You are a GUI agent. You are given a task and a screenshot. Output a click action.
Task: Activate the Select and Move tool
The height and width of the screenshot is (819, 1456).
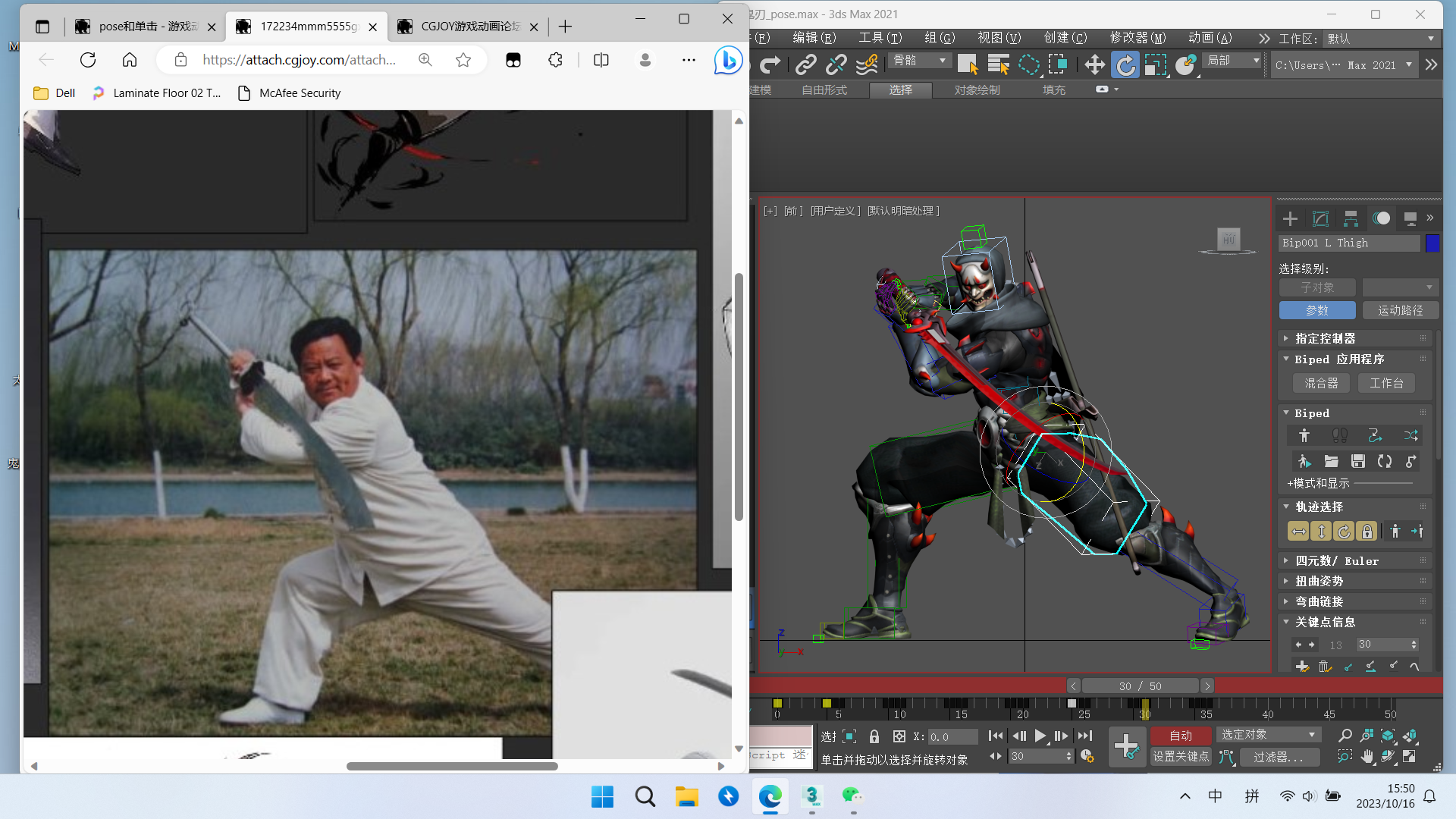pos(1095,65)
